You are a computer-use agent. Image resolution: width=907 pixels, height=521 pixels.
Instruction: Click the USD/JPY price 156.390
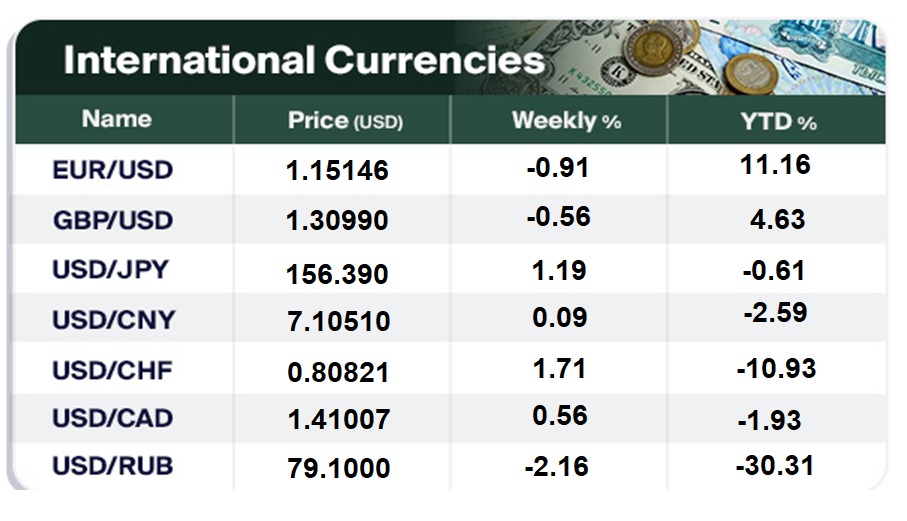point(337,273)
